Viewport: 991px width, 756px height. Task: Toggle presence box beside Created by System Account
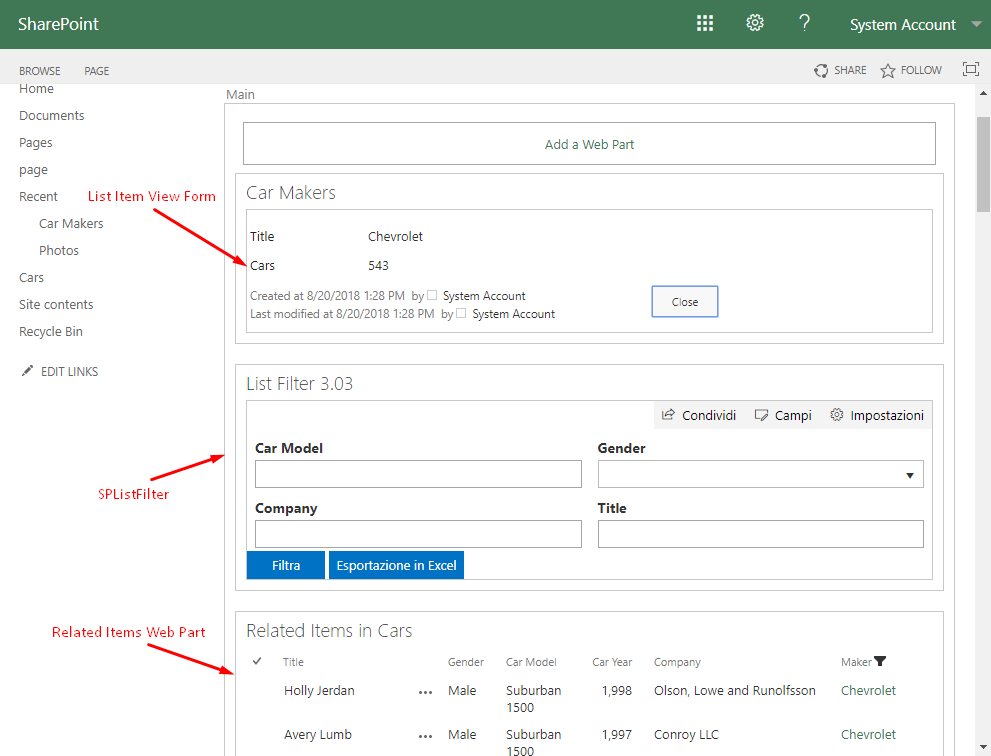coord(432,295)
